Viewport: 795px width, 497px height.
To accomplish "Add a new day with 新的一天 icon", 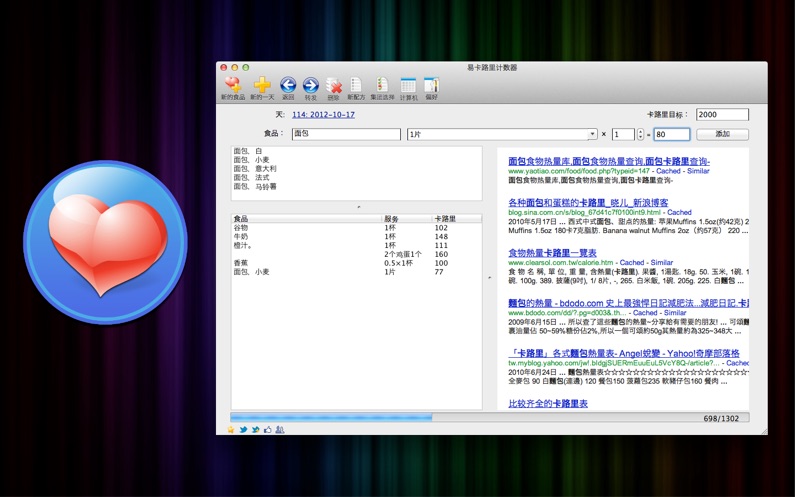I will point(261,87).
